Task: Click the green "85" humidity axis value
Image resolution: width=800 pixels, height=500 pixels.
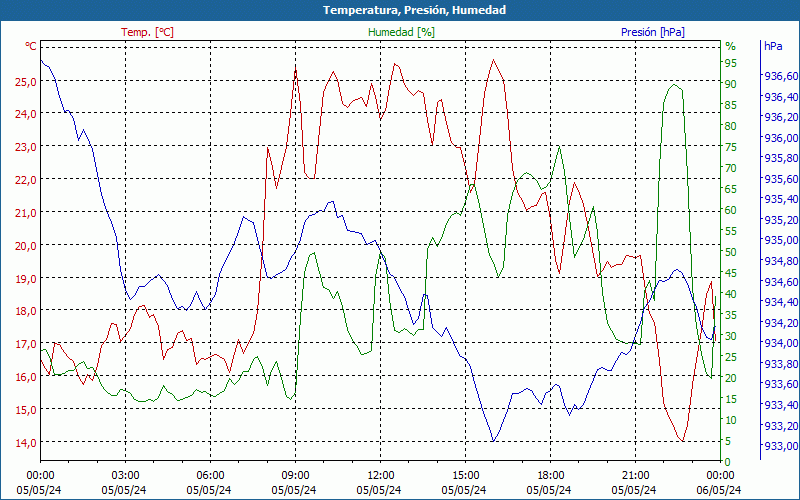Action: coord(731,105)
